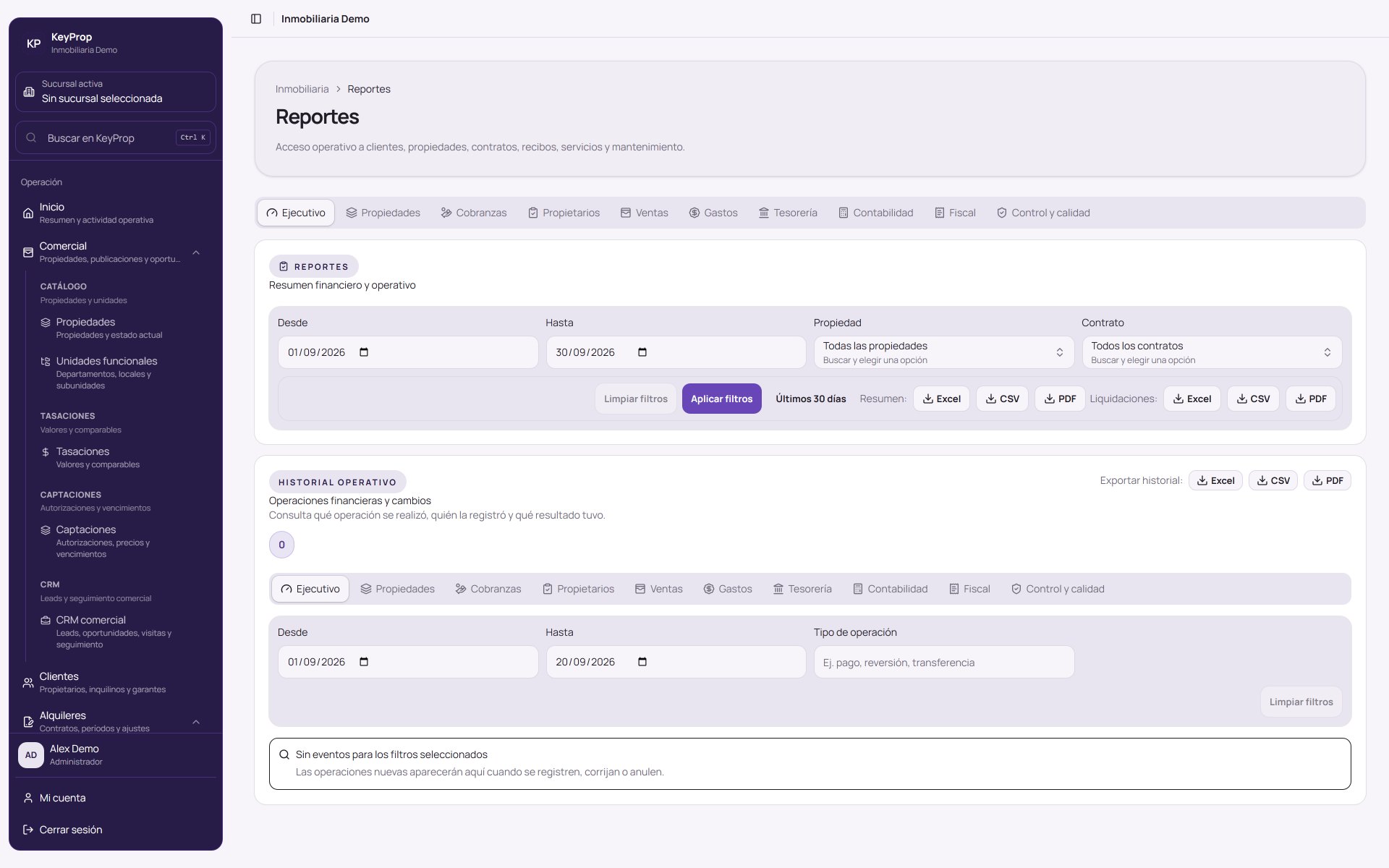This screenshot has width=1389, height=868.
Task: Select the Ventas tab in Historial operativo
Action: (659, 589)
